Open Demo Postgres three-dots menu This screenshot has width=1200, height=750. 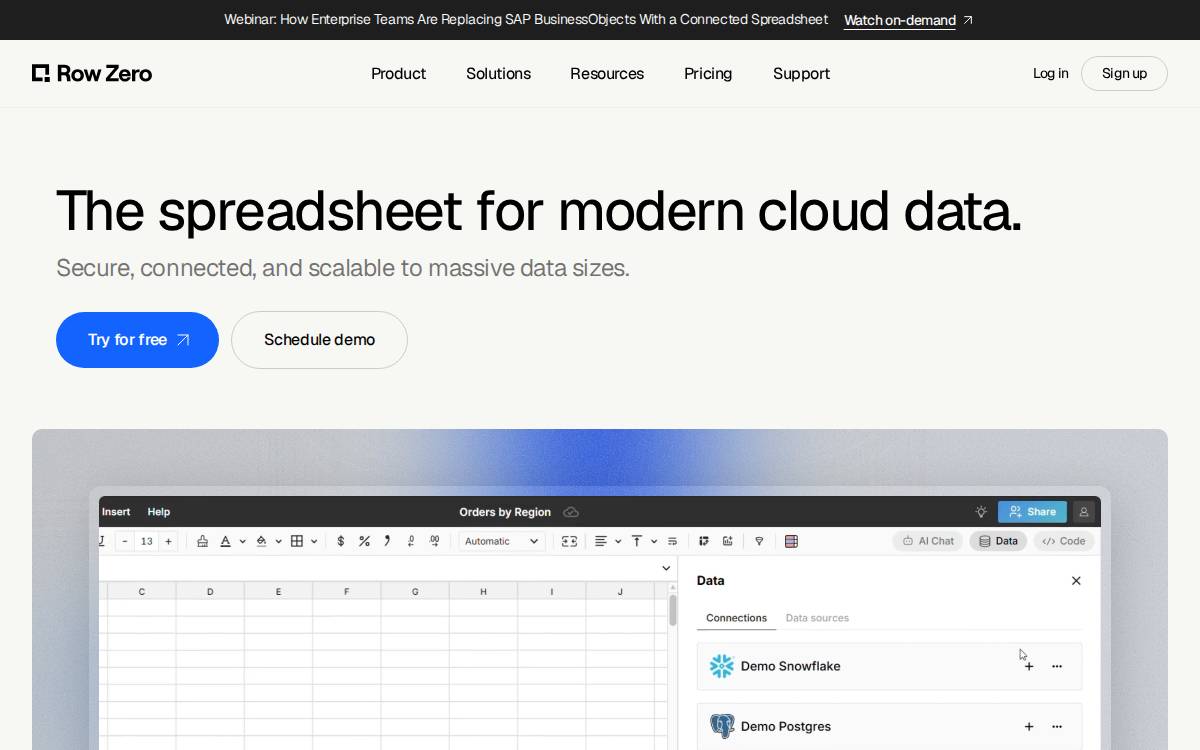[1057, 727]
